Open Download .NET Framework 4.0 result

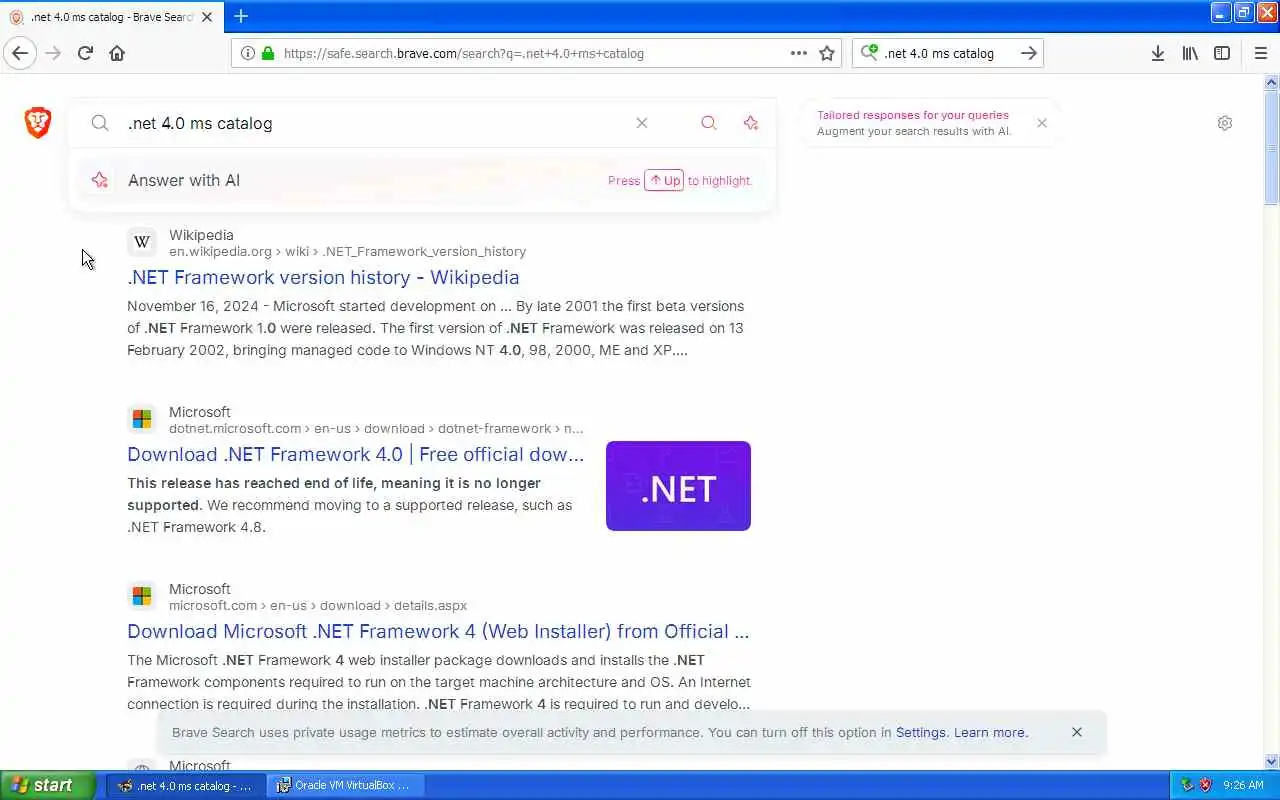(355, 454)
